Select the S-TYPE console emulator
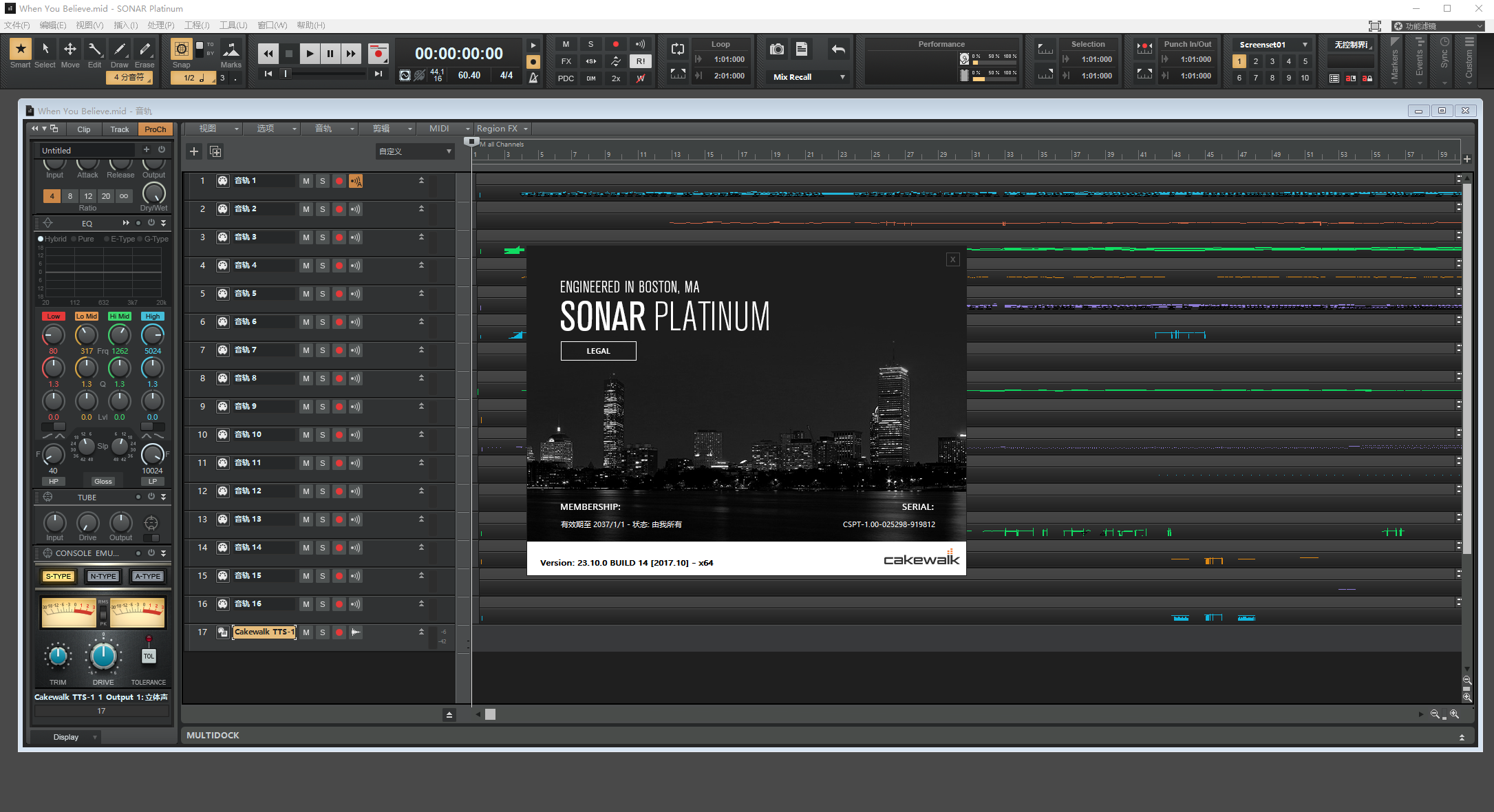This screenshot has height=812, width=1494. (58, 577)
